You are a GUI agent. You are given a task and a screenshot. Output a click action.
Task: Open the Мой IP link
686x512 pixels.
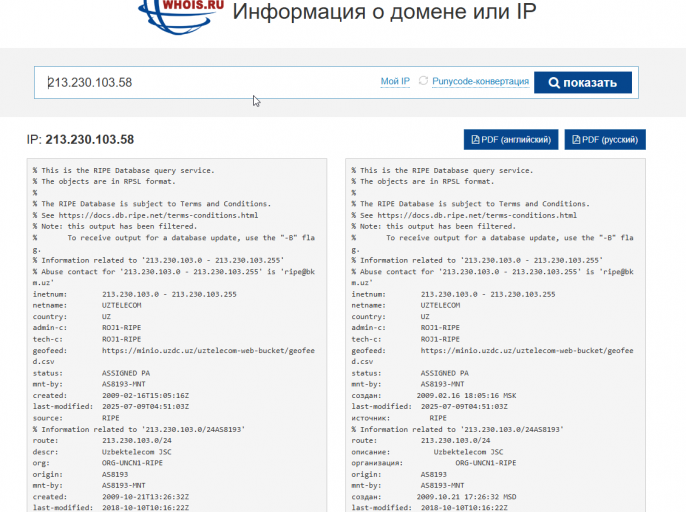coord(395,81)
